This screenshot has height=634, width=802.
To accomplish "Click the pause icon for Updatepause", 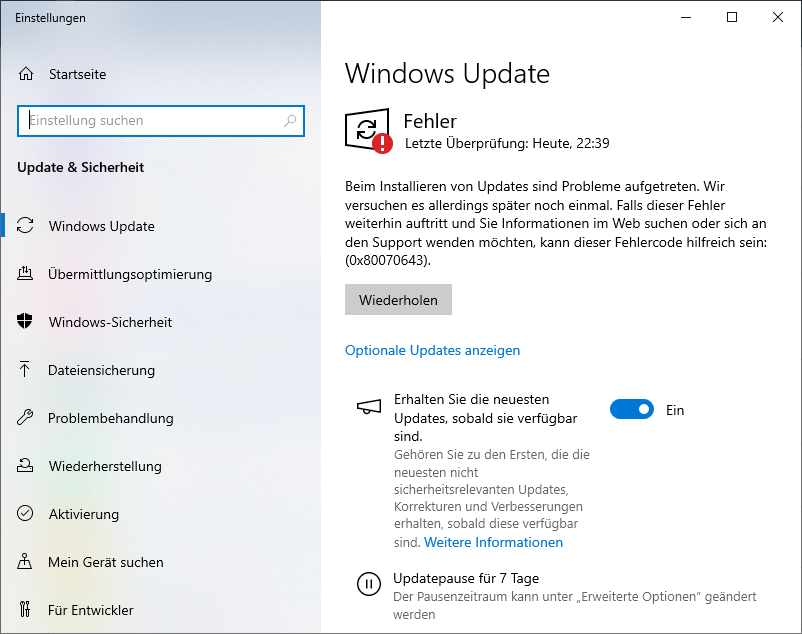I will click(369, 584).
